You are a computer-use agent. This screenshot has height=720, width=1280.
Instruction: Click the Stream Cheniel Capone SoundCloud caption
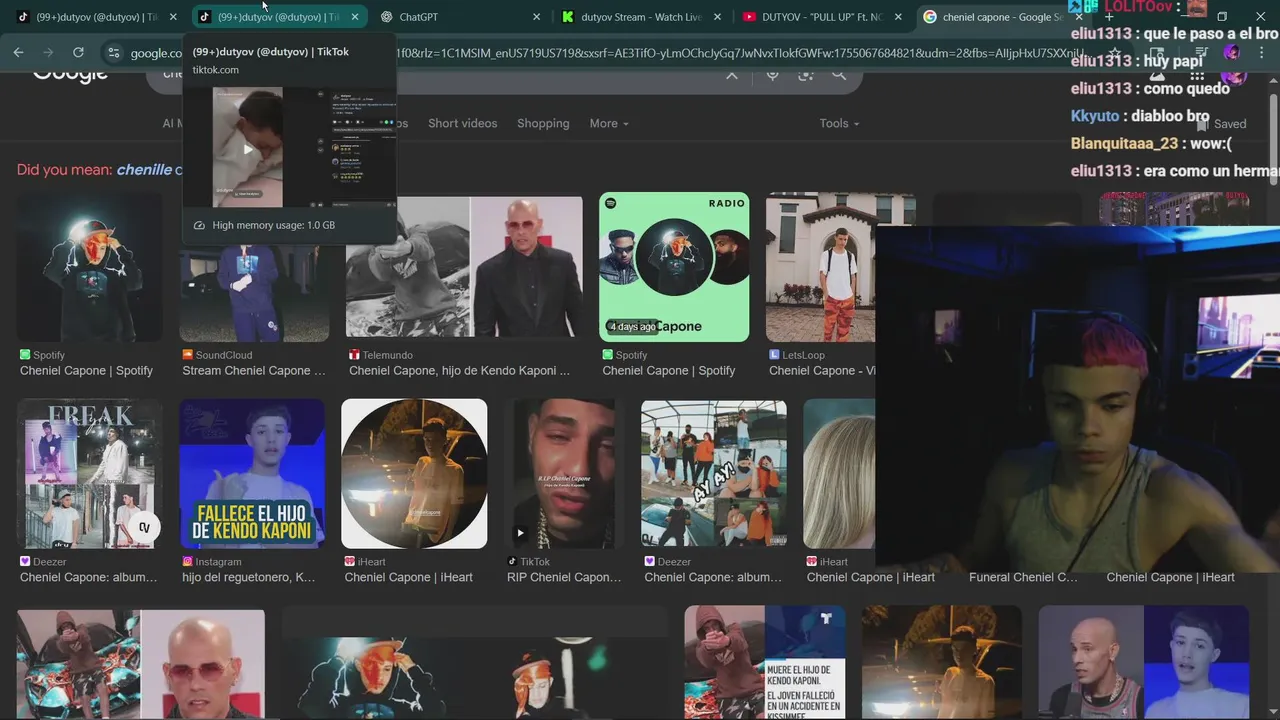coord(254,370)
